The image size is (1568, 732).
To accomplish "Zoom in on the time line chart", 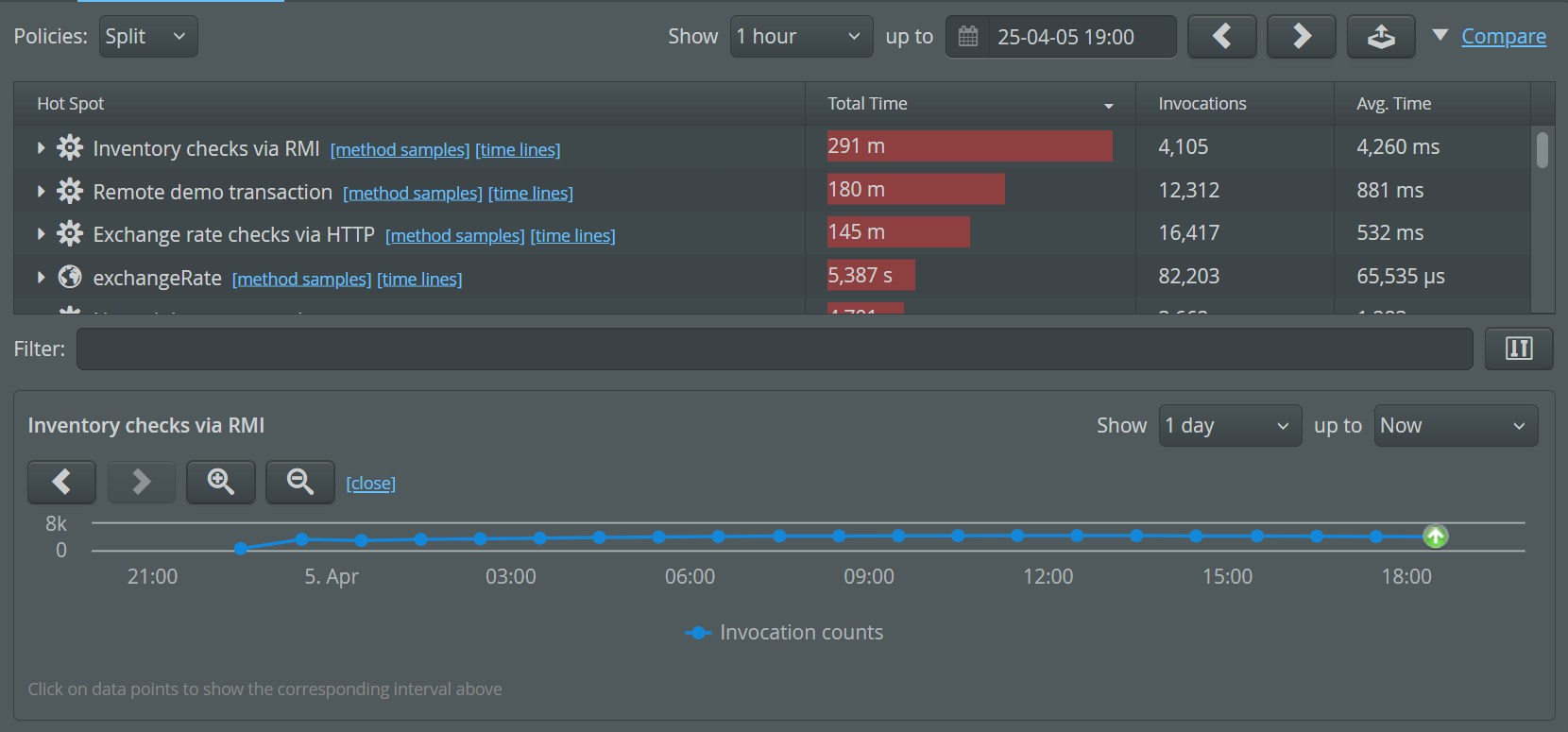I will pos(221,483).
